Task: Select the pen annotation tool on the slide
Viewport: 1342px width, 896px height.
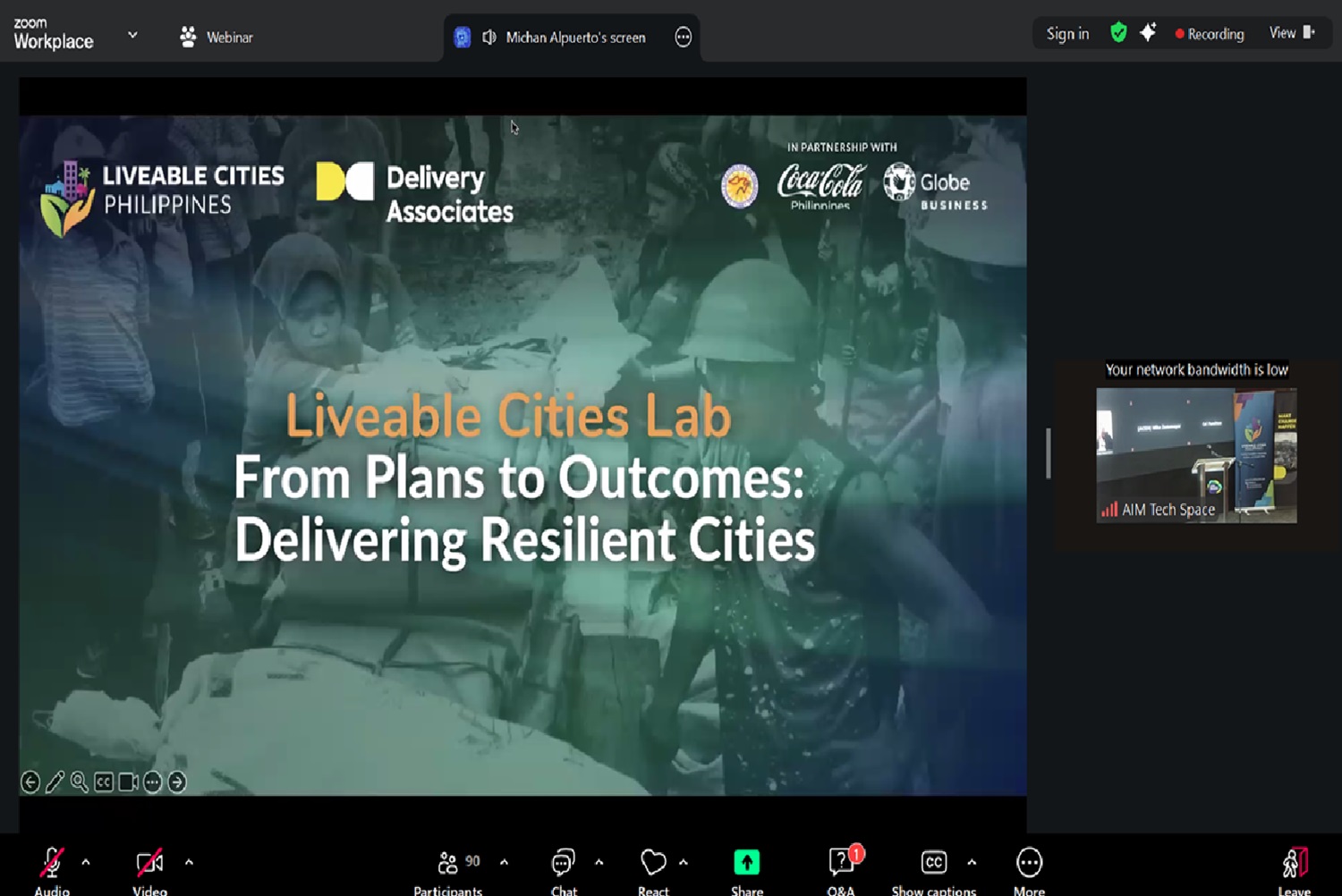Action: point(55,782)
